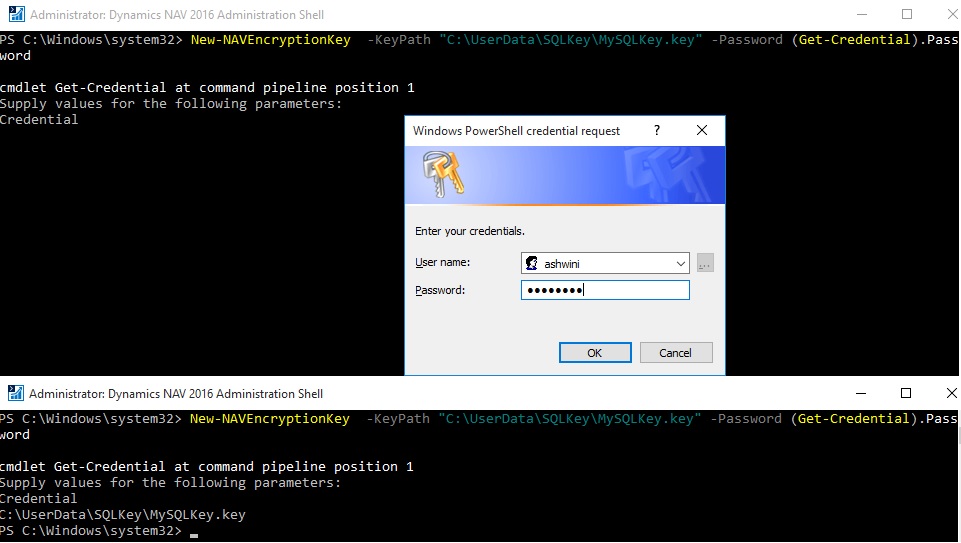The image size is (961, 543).
Task: Click the keys icon in the dialog banner
Action: (x=443, y=174)
